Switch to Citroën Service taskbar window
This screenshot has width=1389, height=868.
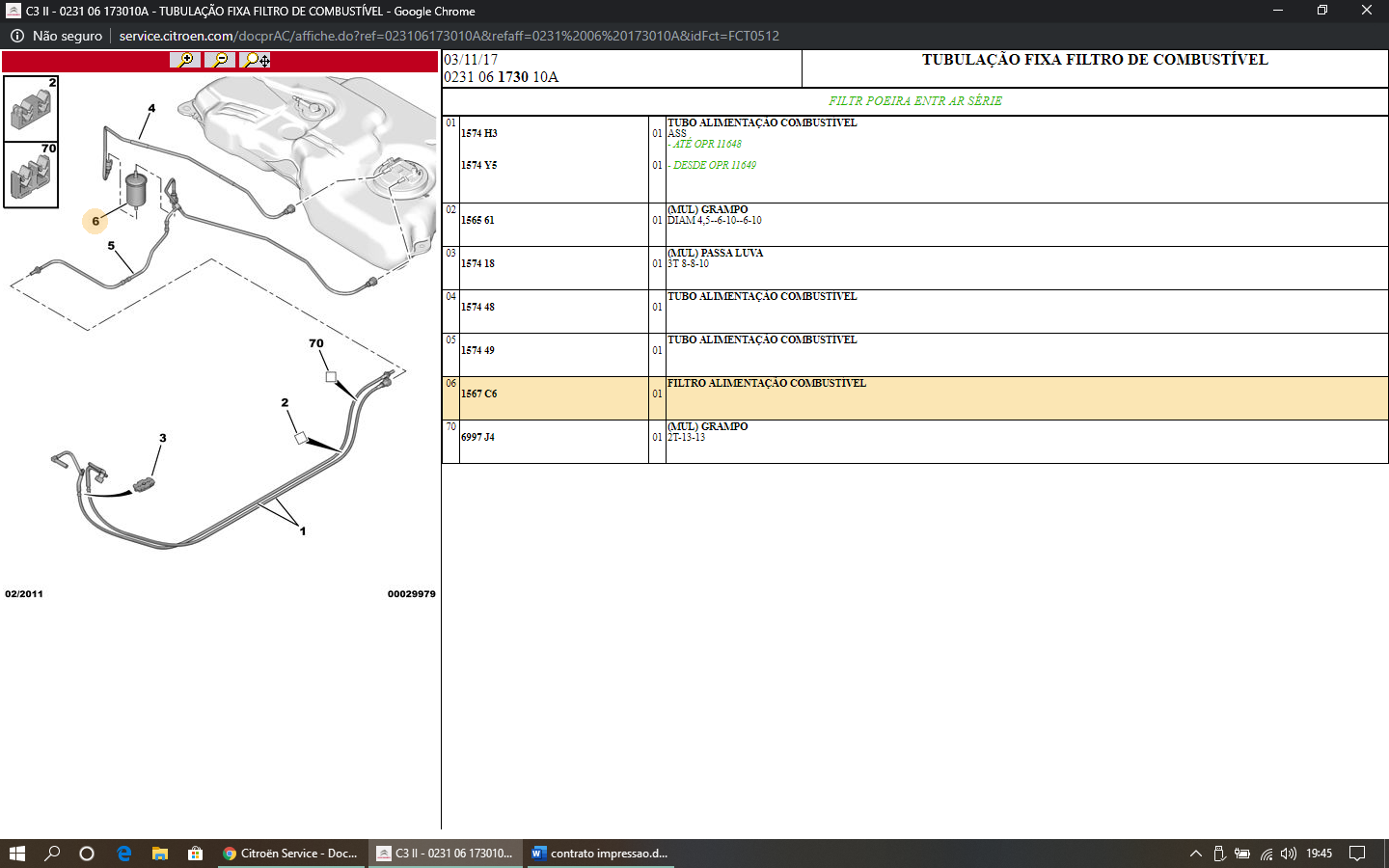pos(291,854)
